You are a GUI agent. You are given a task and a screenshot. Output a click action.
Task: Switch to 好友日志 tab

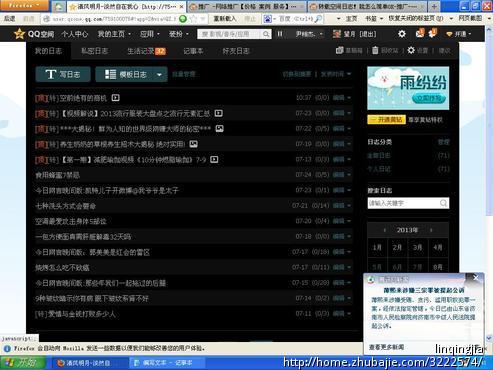[236, 51]
